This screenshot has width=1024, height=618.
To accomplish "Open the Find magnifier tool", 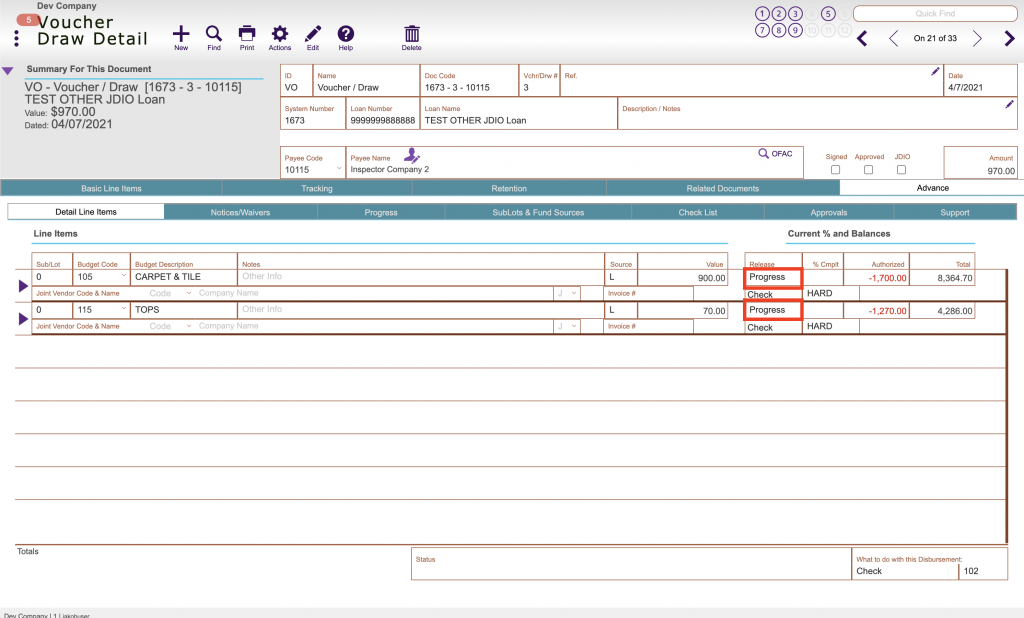I will (214, 34).
